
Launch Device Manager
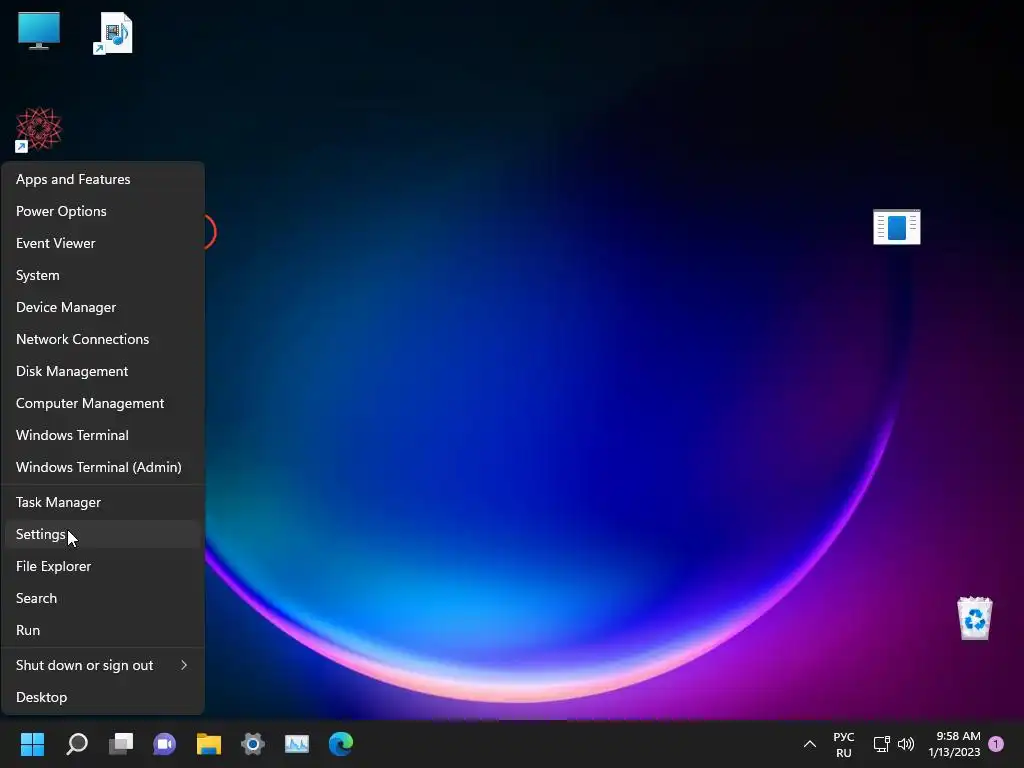103,307
